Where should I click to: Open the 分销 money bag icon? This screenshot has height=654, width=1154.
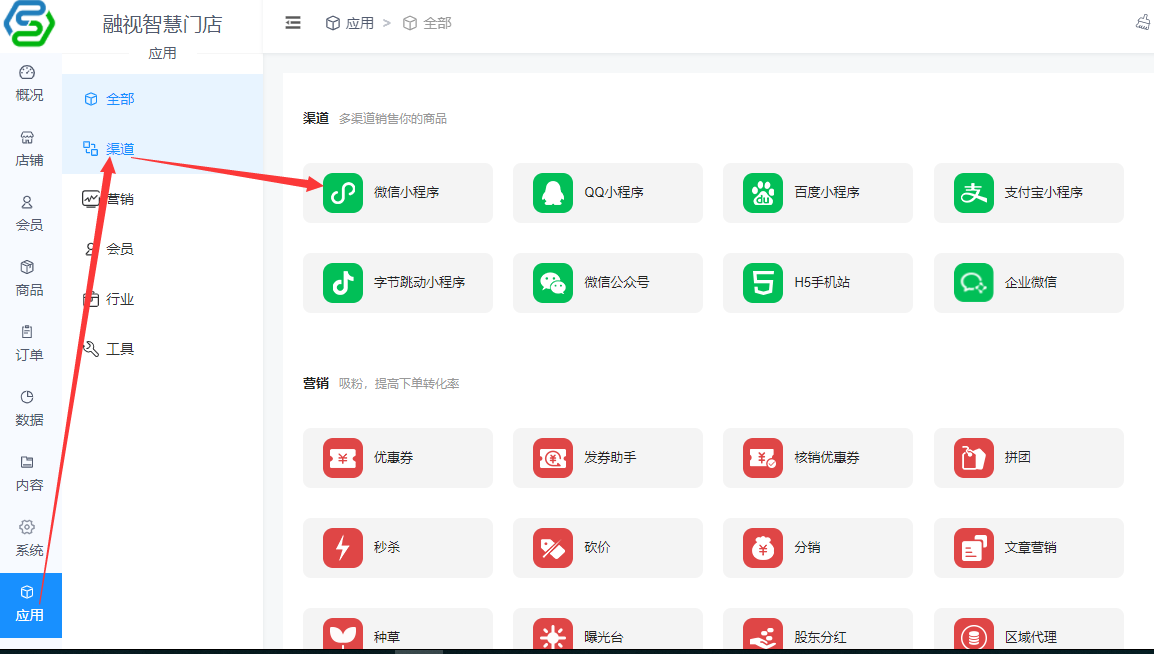[762, 547]
